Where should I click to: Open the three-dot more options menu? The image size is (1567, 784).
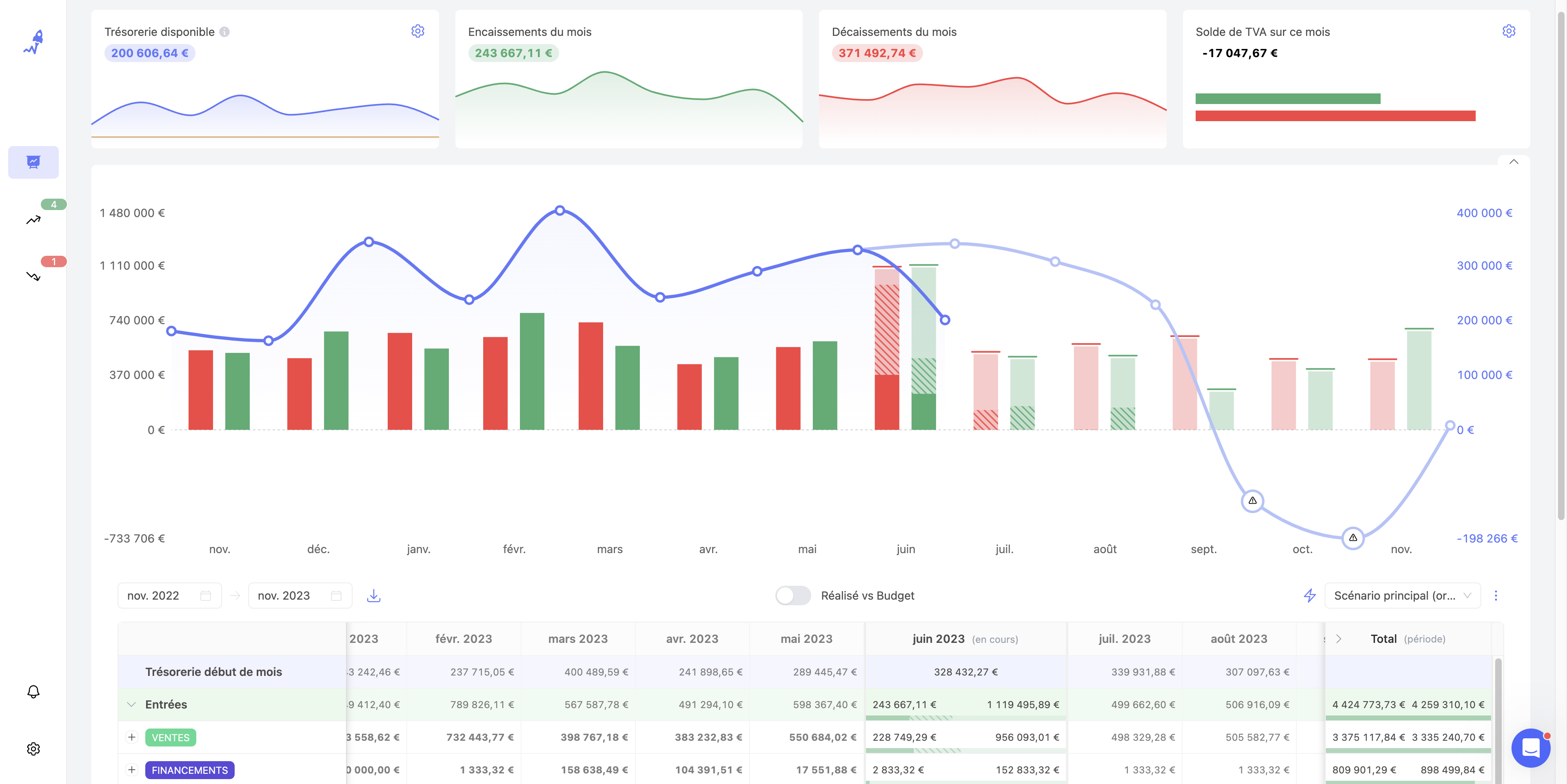(1496, 596)
